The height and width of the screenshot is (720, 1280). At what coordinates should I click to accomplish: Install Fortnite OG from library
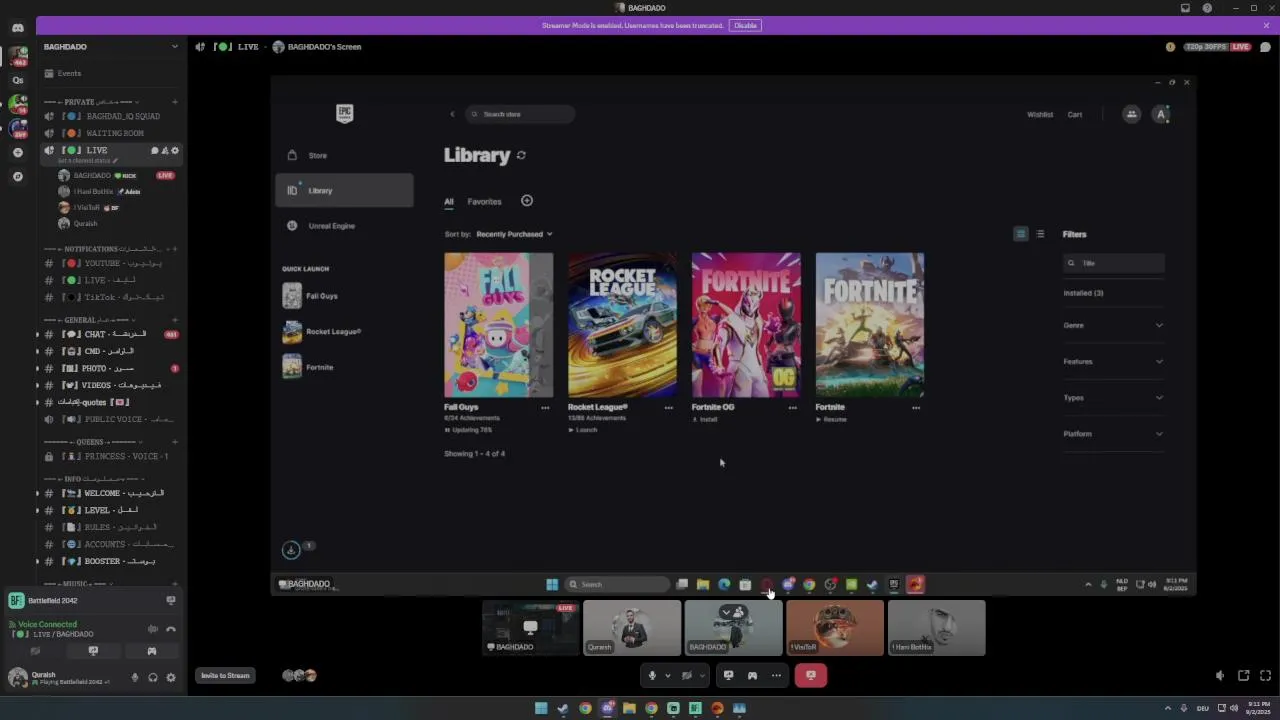pos(705,420)
